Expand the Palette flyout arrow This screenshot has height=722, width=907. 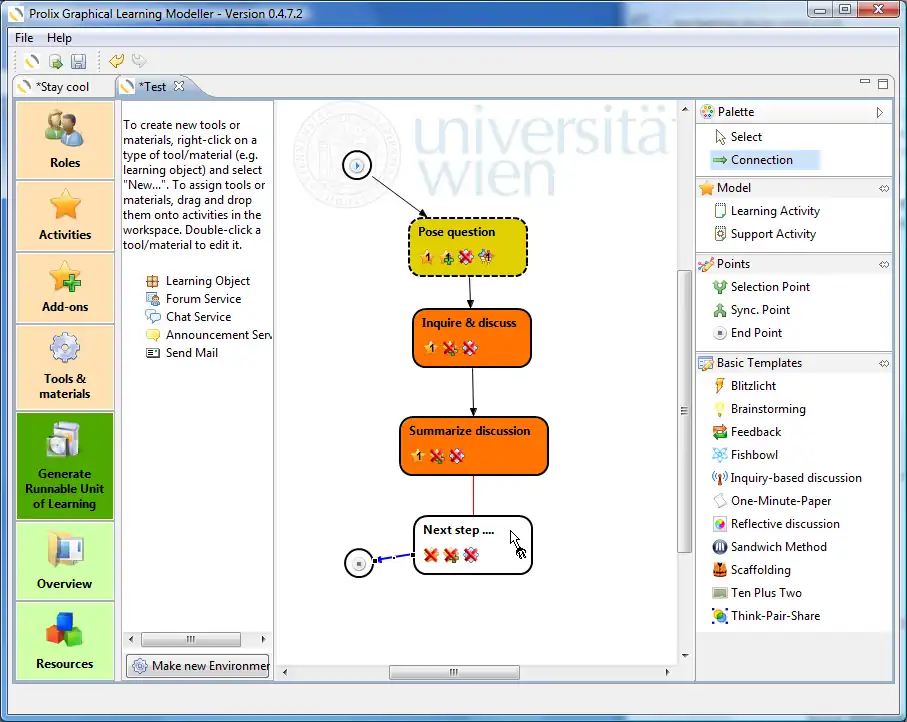[880, 112]
